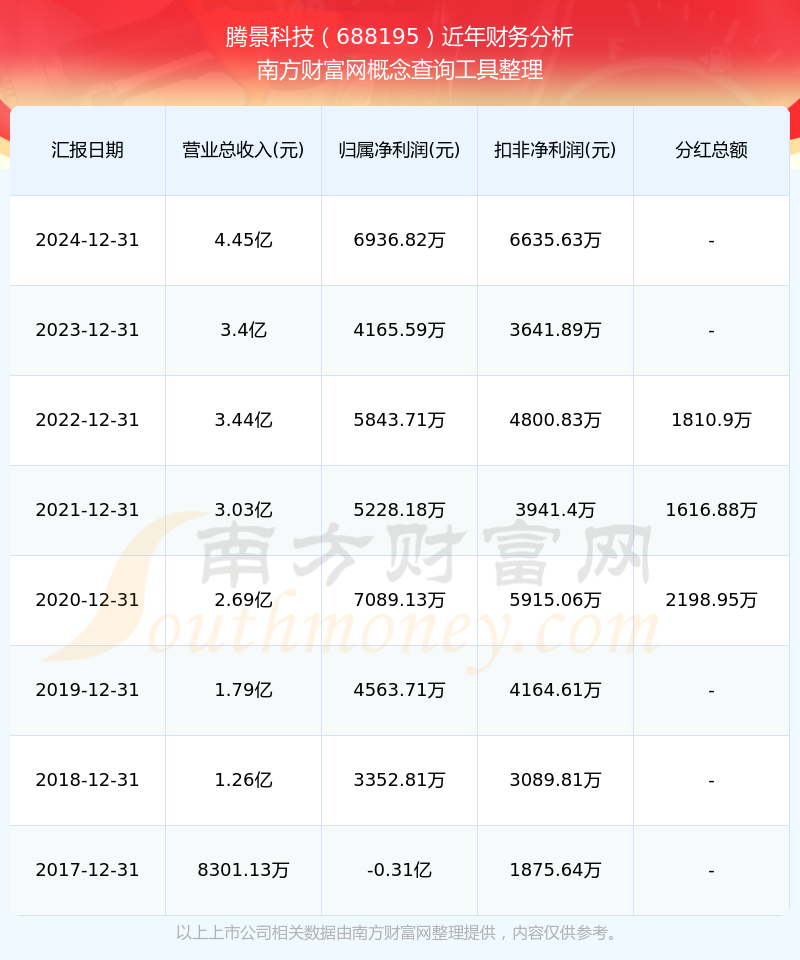Select dividend total 2198.95万
800x960 pixels.
[711, 600]
